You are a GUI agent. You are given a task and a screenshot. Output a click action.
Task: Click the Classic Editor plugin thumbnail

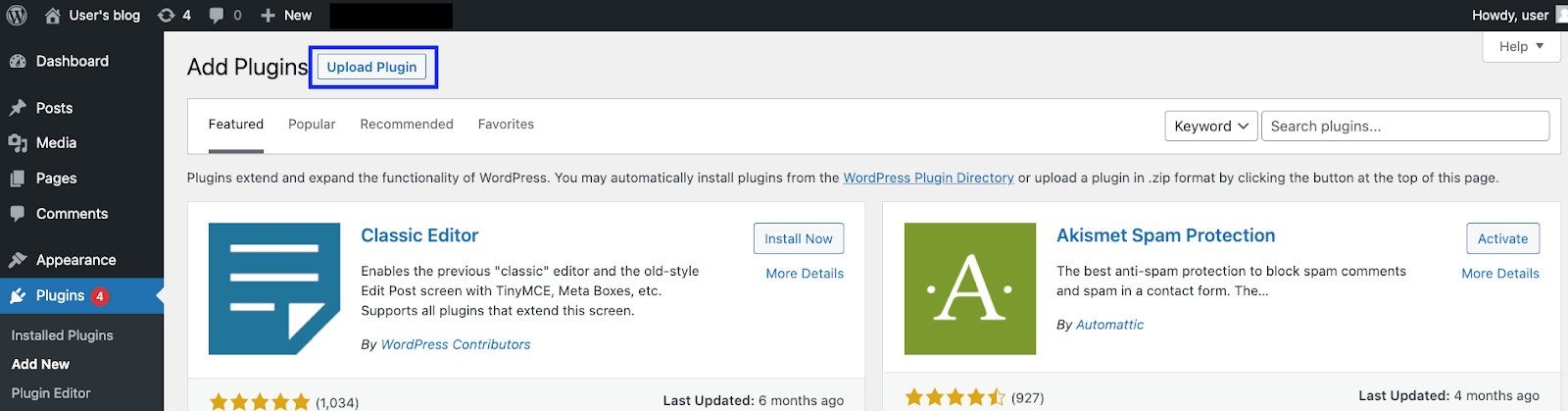(x=274, y=288)
